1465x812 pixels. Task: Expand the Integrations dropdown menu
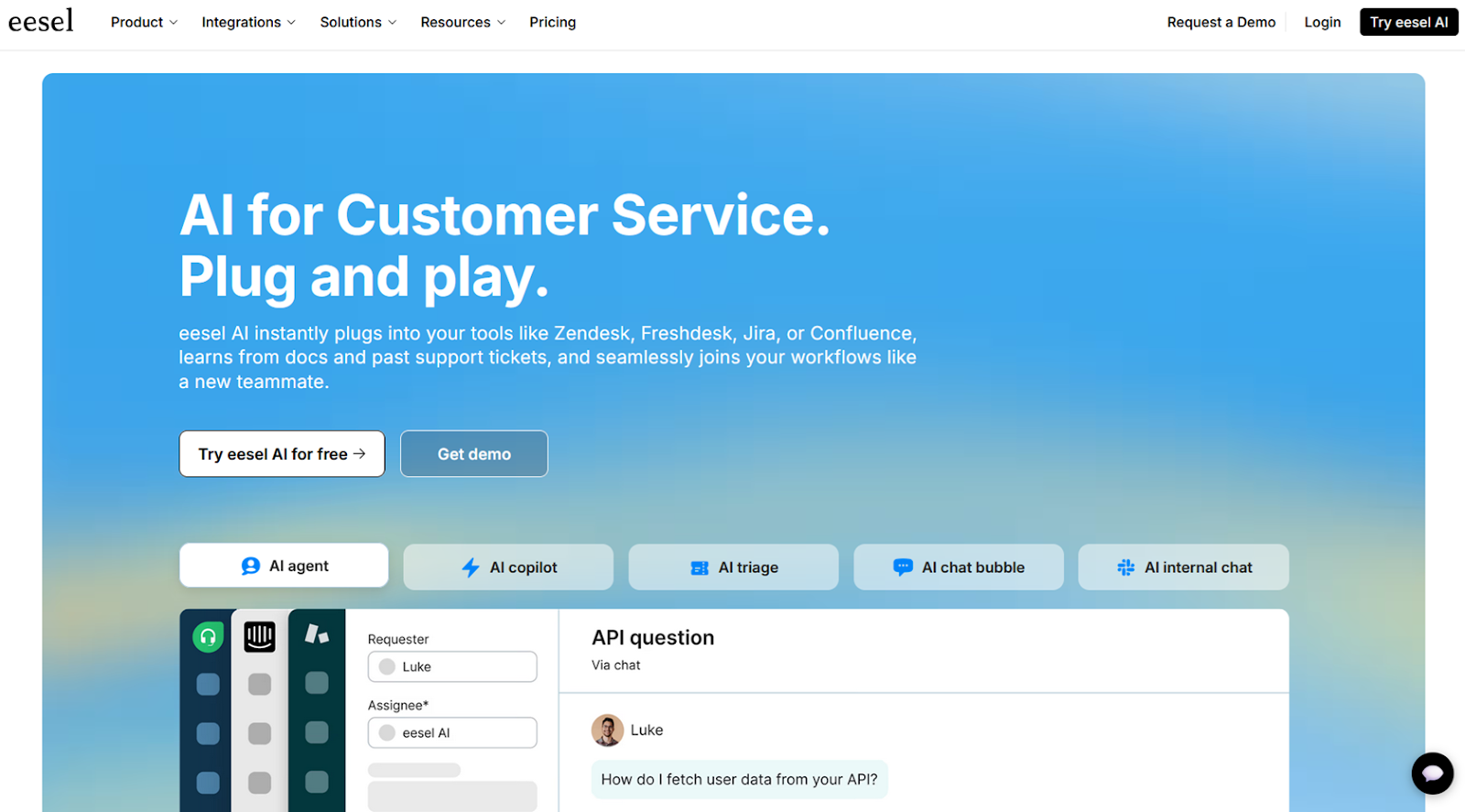(x=248, y=22)
